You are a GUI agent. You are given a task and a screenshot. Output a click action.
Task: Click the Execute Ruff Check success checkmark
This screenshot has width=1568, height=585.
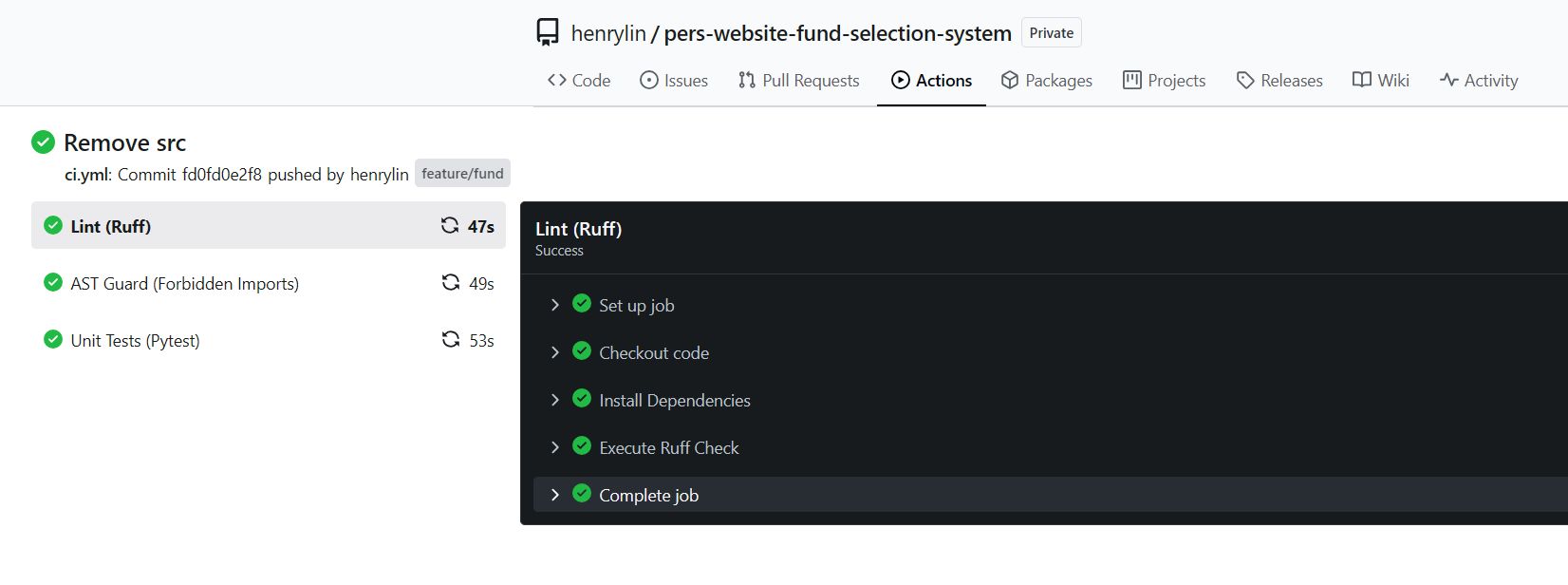[x=582, y=446]
